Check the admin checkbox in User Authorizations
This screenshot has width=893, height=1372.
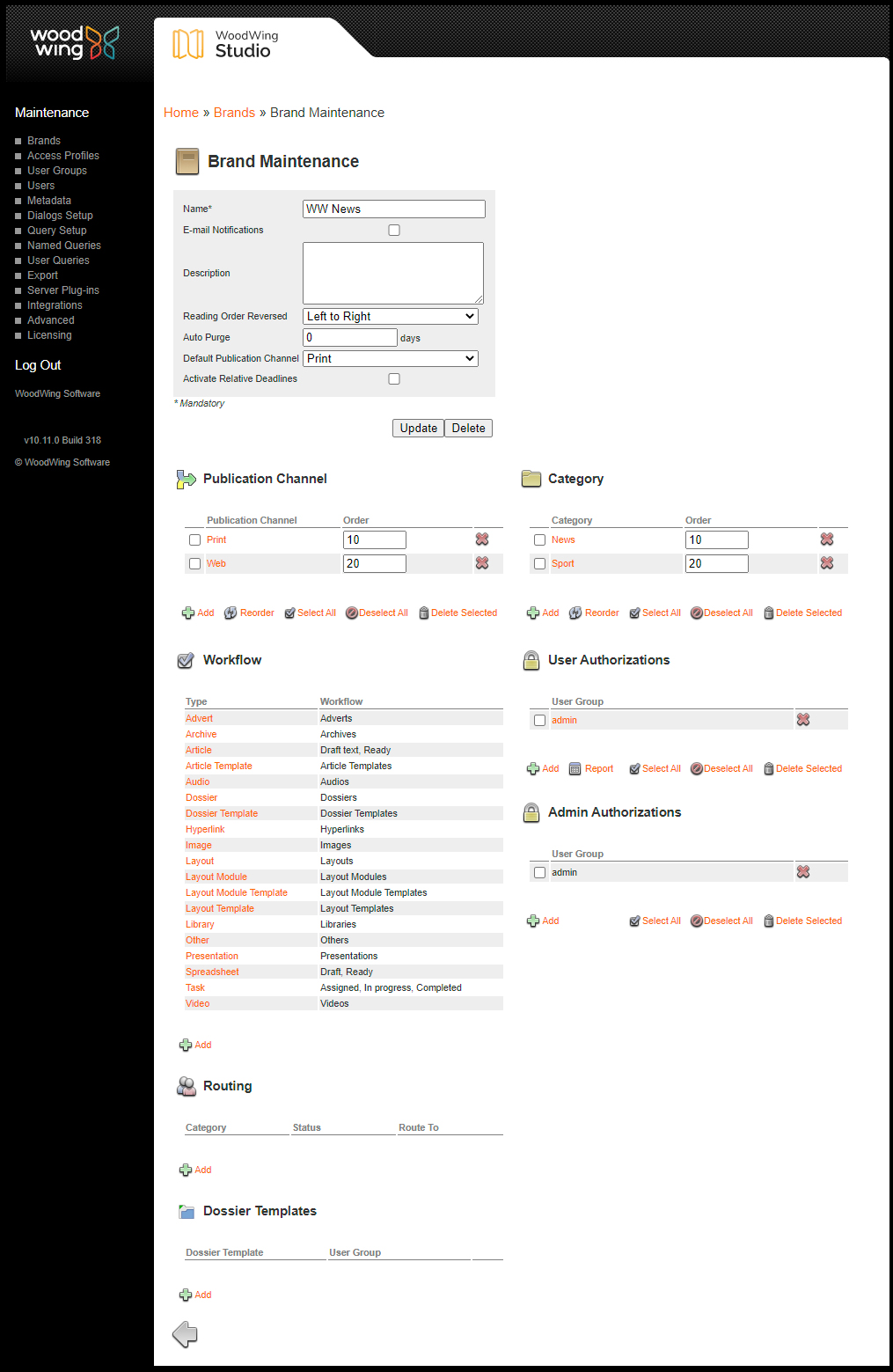click(539, 721)
